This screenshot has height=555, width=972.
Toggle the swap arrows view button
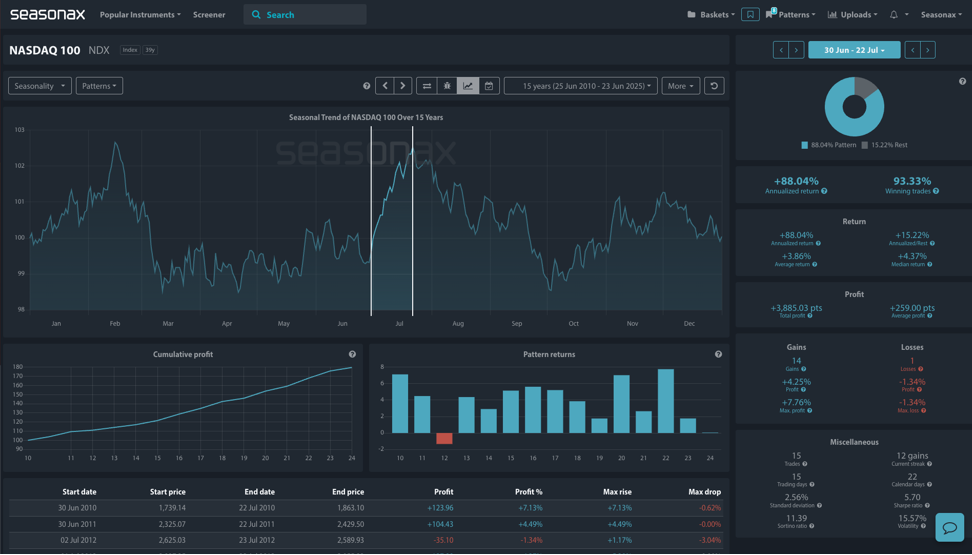426,86
